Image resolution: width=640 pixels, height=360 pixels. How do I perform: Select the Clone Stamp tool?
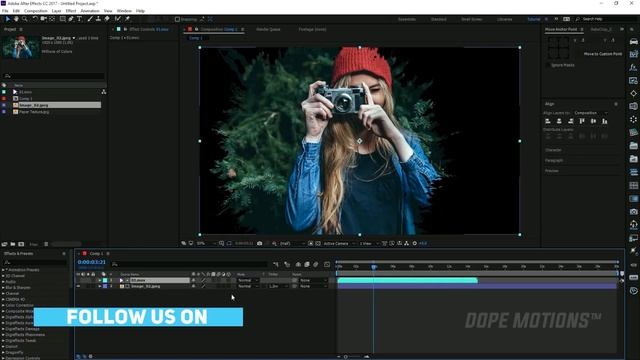click(x=98, y=19)
